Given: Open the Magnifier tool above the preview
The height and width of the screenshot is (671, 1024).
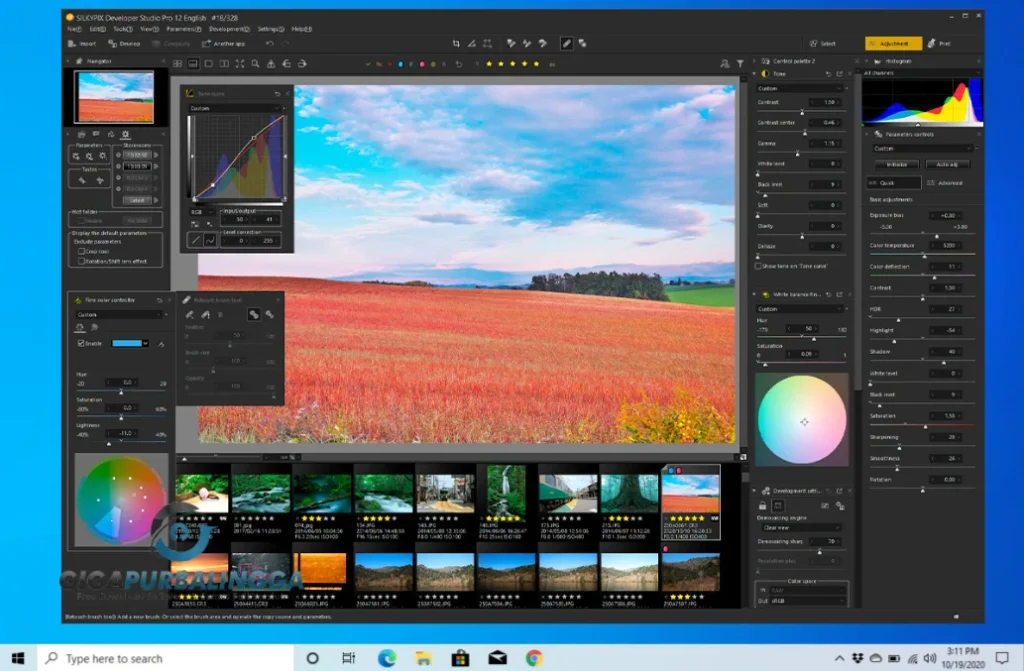Looking at the screenshot, I should (x=255, y=63).
